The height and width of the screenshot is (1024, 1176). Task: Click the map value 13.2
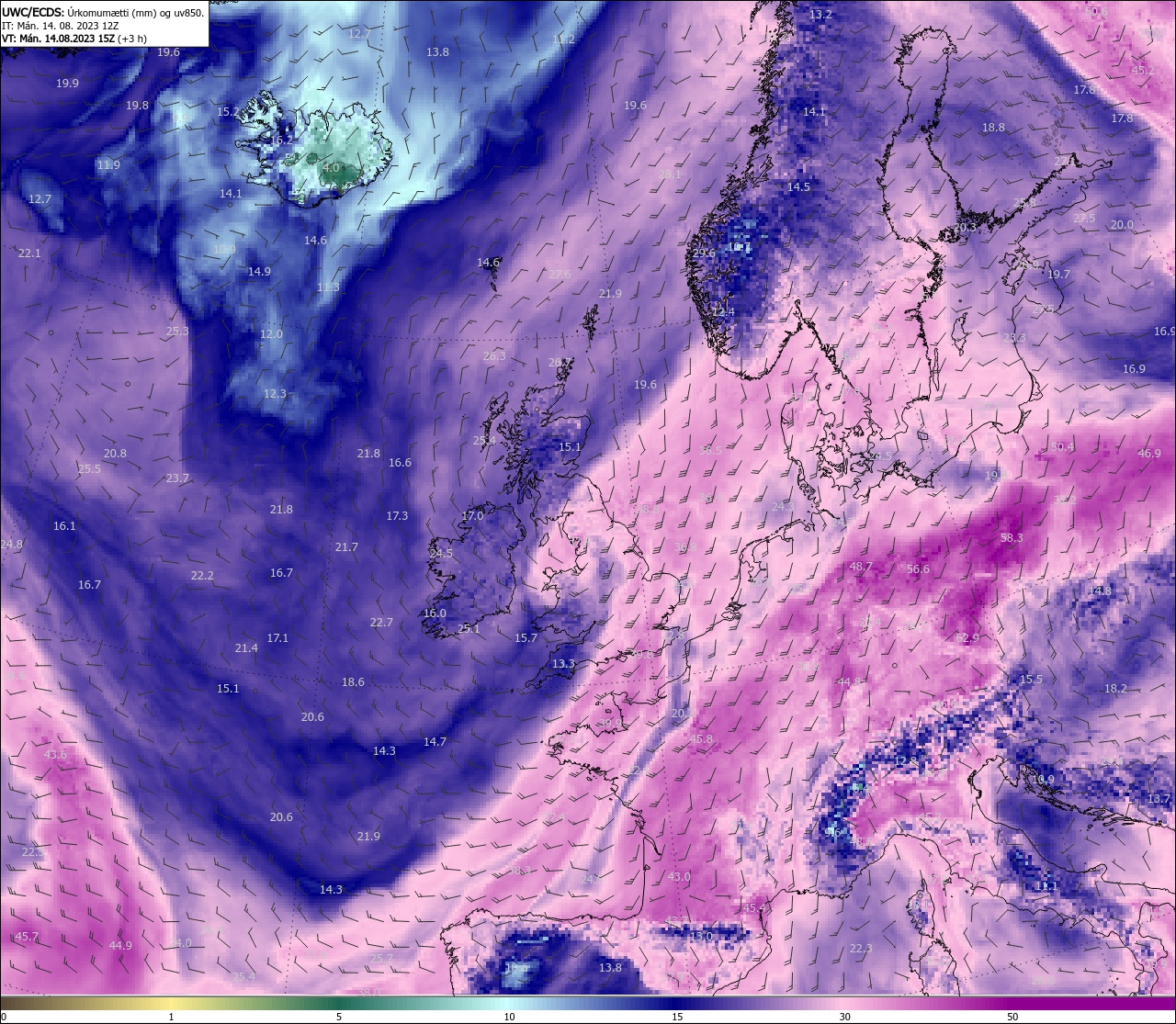[820, 15]
